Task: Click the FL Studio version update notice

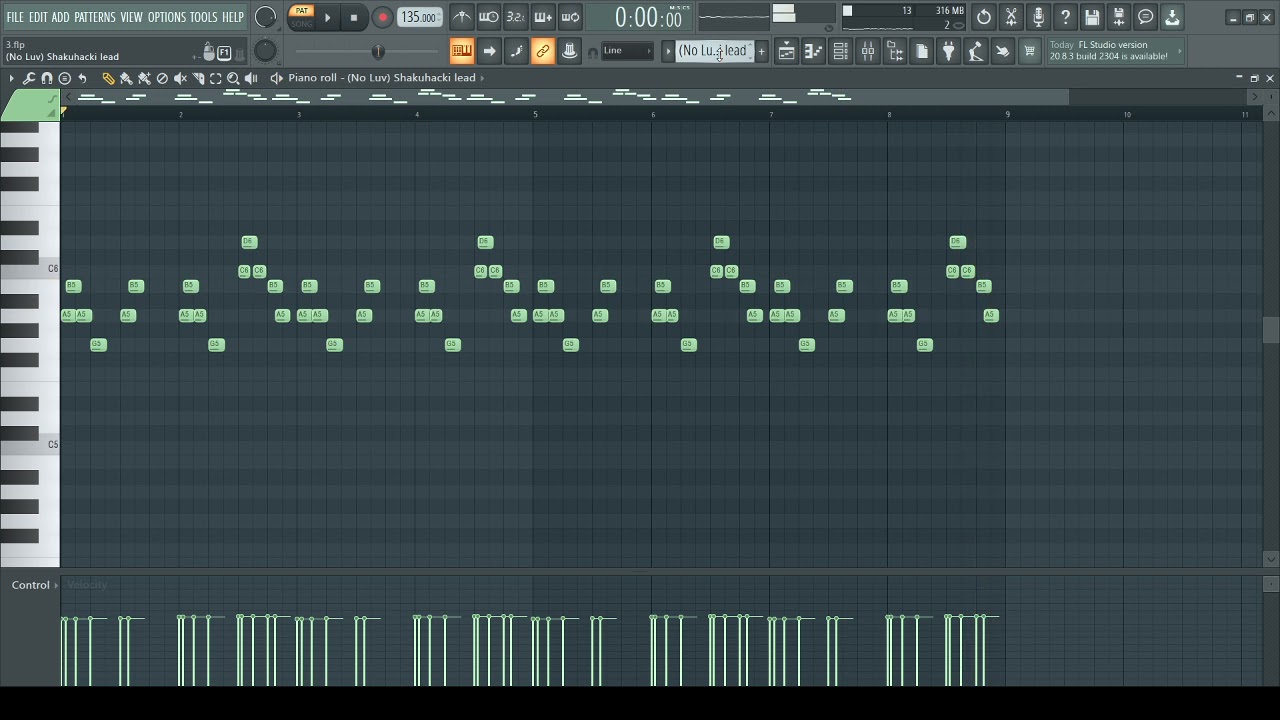Action: pyautogui.click(x=1114, y=51)
